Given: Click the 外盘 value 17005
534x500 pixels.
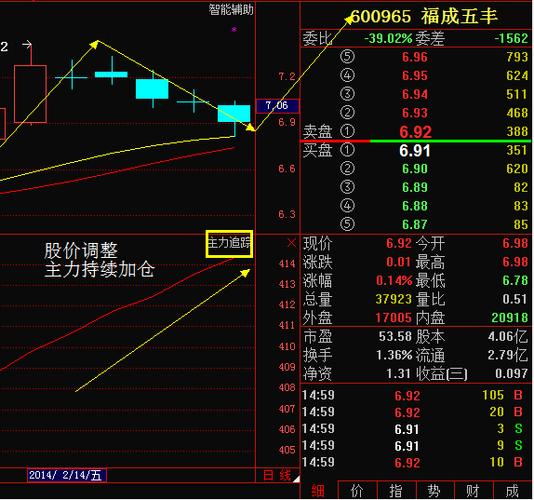Looking at the screenshot, I should [394, 318].
